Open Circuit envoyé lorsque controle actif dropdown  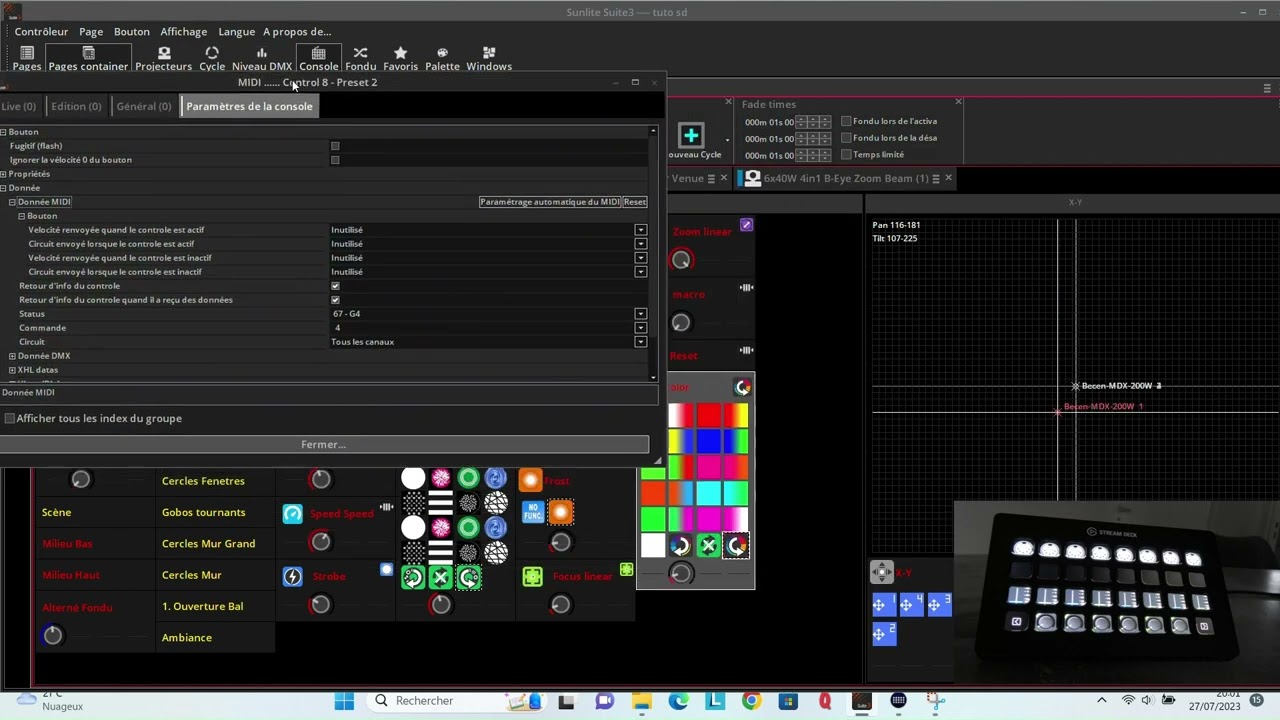point(641,244)
